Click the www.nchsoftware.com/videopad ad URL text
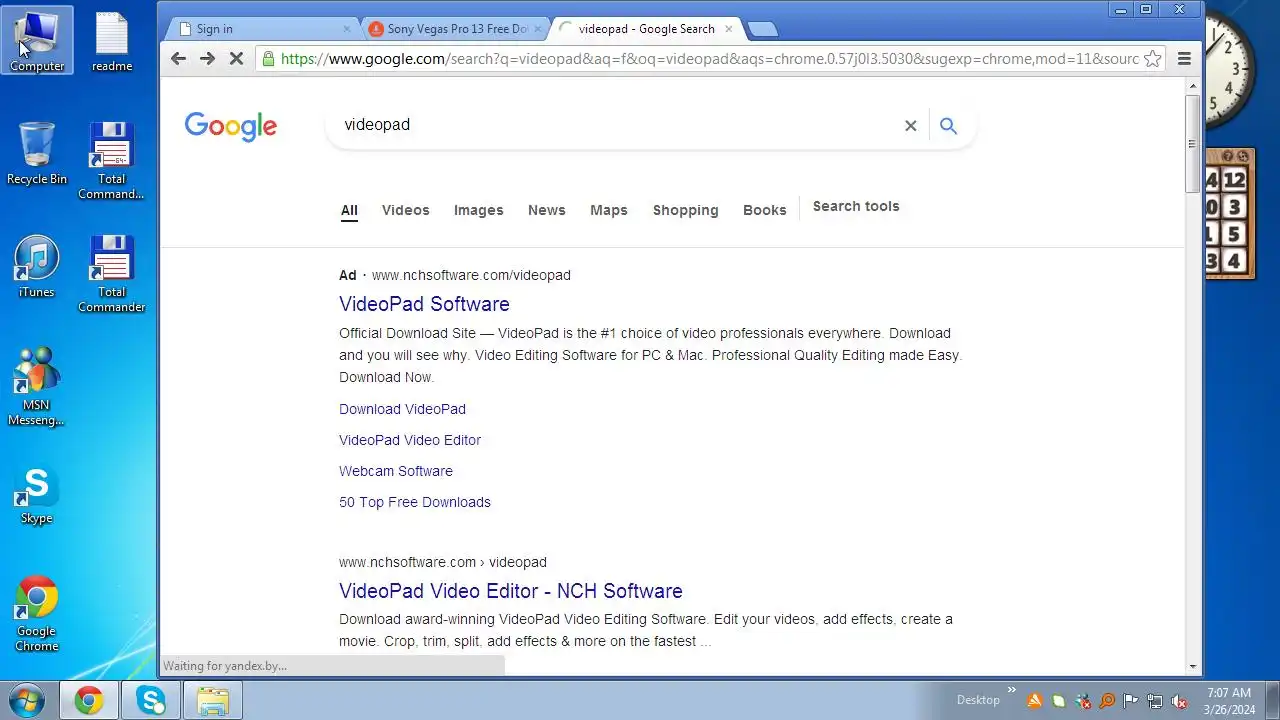Viewport: 1280px width, 720px height. click(471, 275)
